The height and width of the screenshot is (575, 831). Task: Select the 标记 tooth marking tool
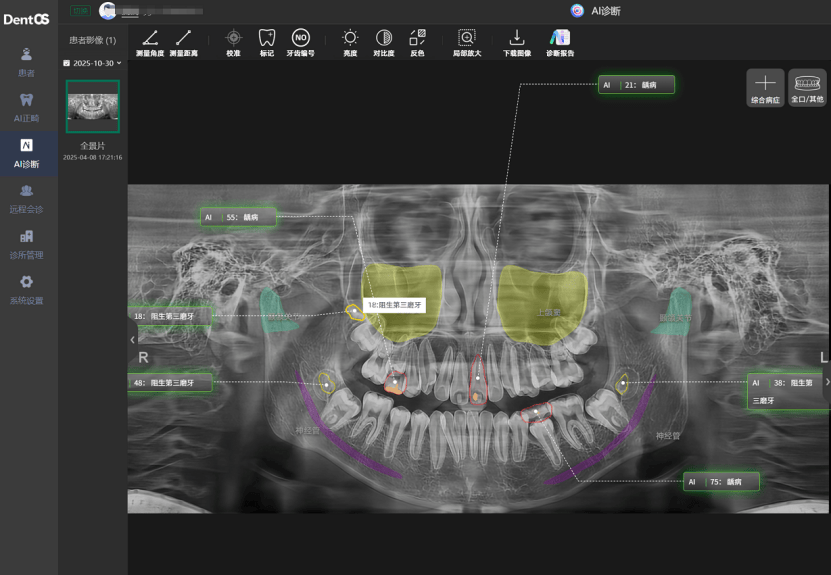point(266,39)
